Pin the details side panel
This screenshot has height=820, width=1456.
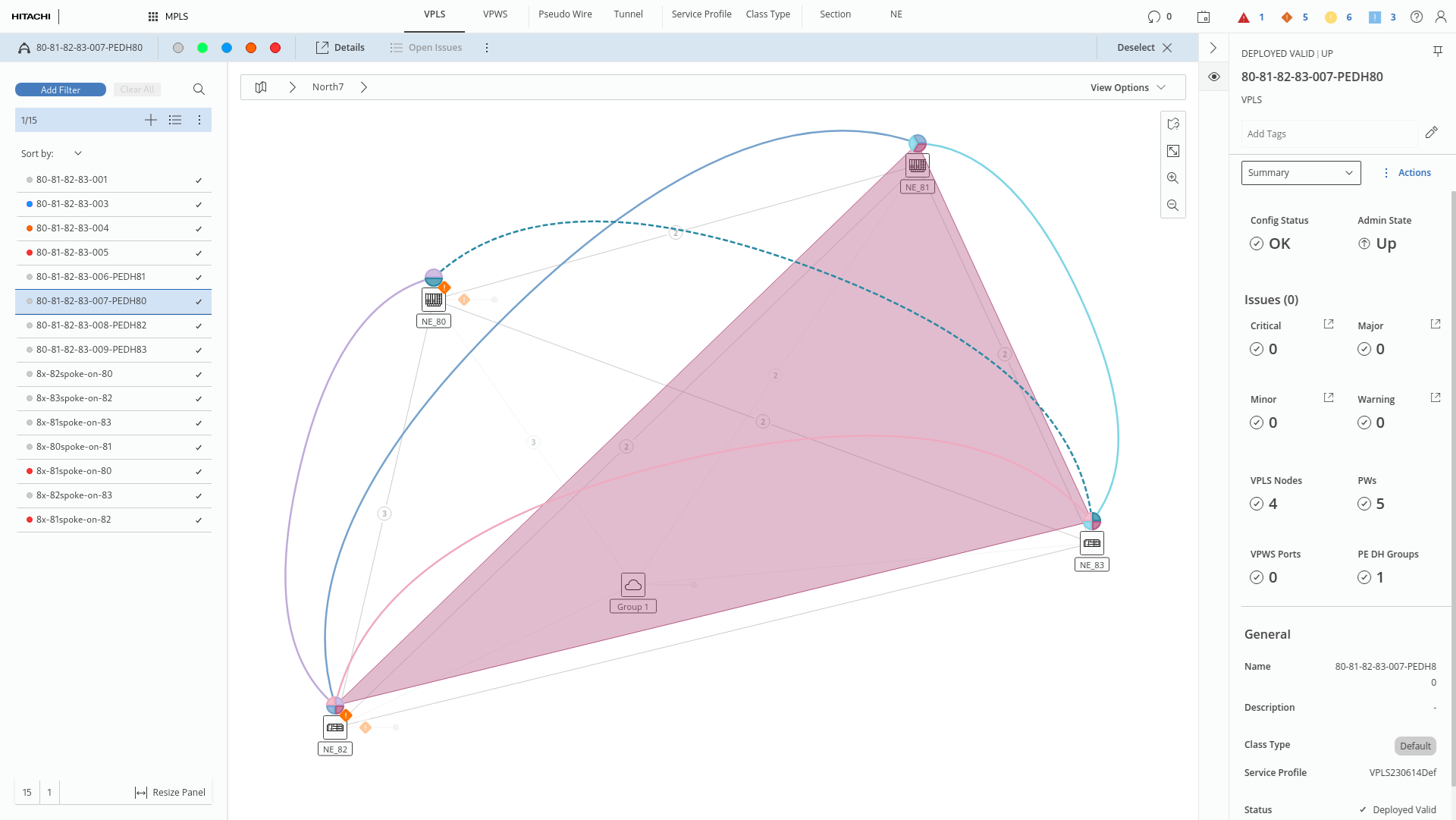(1437, 52)
